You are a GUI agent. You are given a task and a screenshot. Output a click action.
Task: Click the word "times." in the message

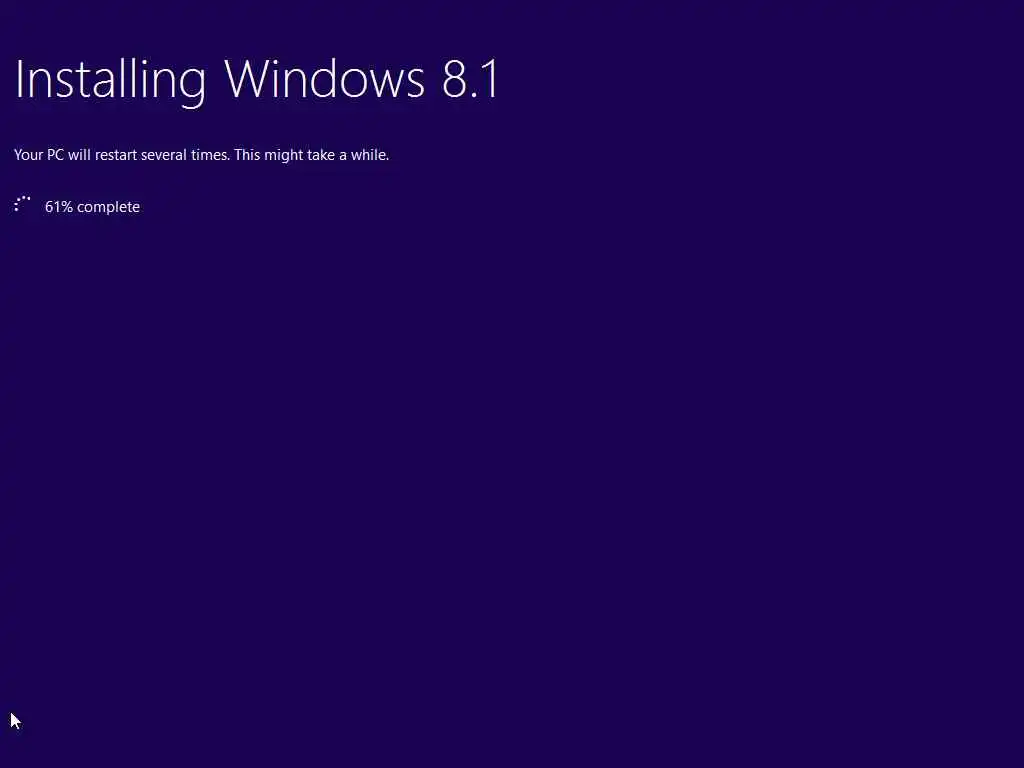tap(210, 155)
